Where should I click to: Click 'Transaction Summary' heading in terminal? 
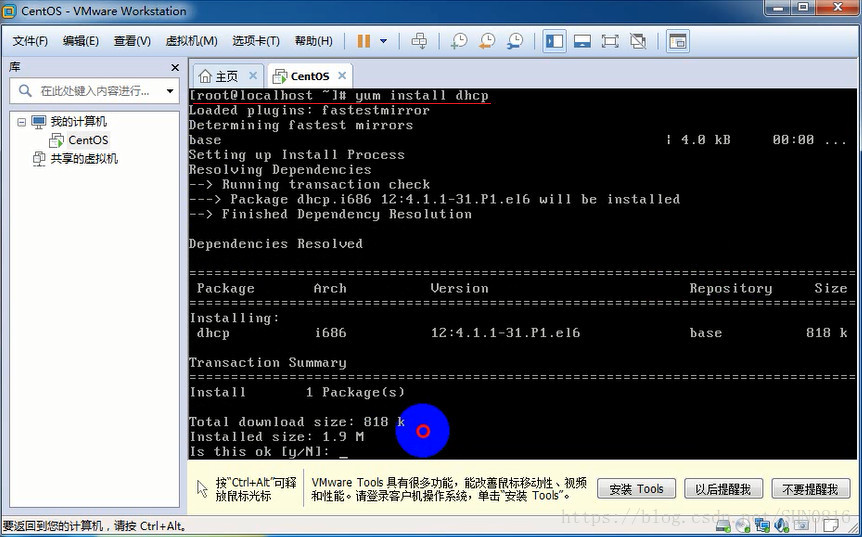click(x=268, y=363)
